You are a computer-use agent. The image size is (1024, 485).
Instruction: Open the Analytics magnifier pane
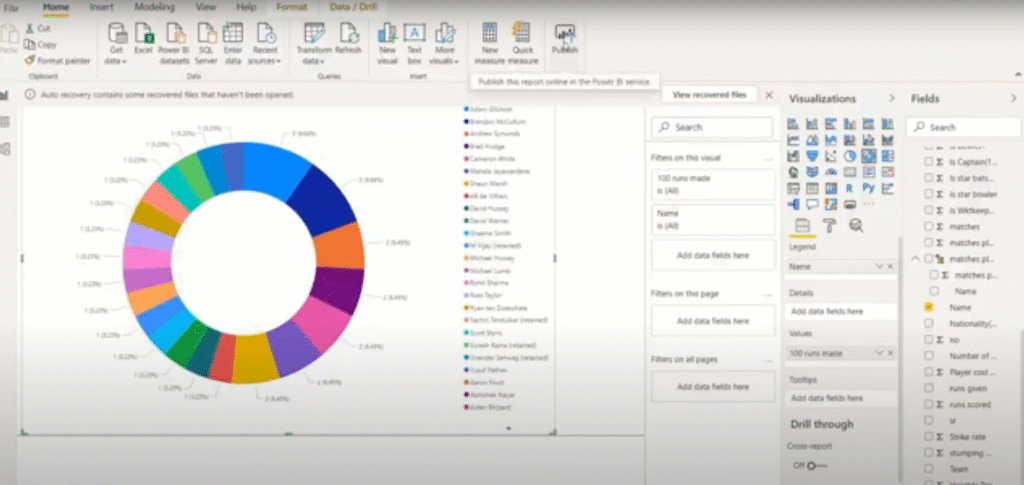(x=856, y=225)
